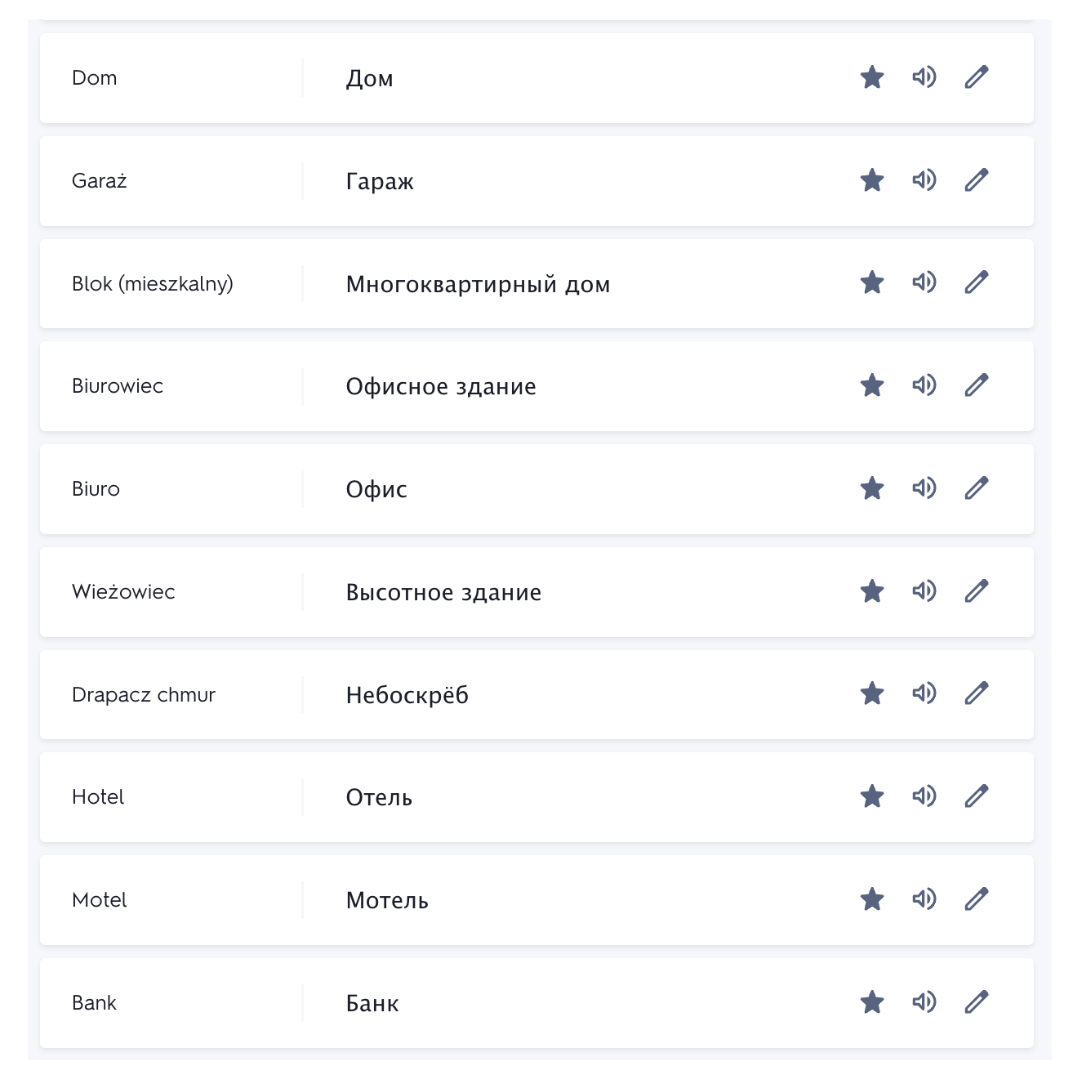Edit the Wieżowiec entry with pencil
1080x1080 pixels.
coord(977,590)
